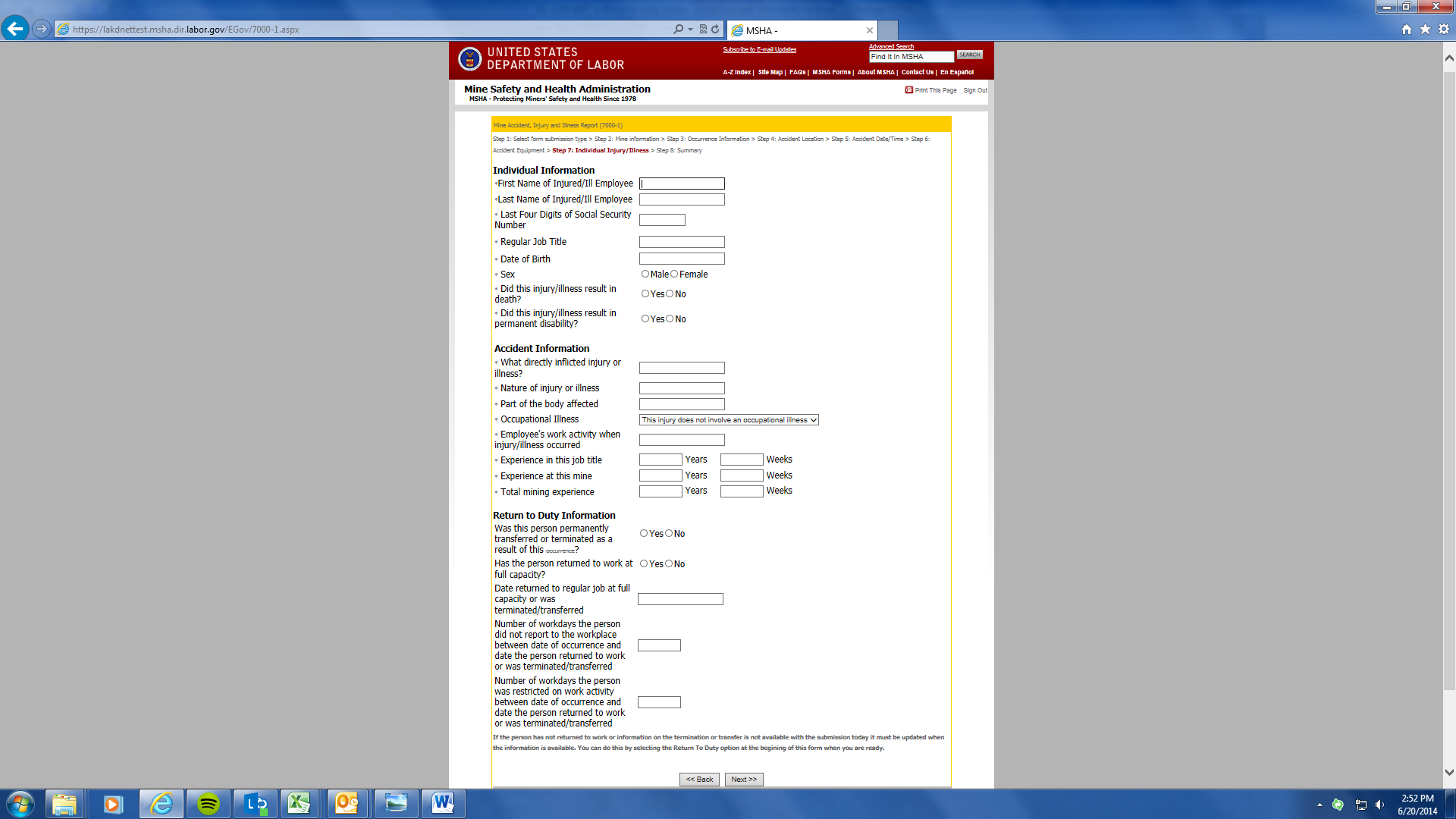Open browser Home icon

pos(1407,29)
